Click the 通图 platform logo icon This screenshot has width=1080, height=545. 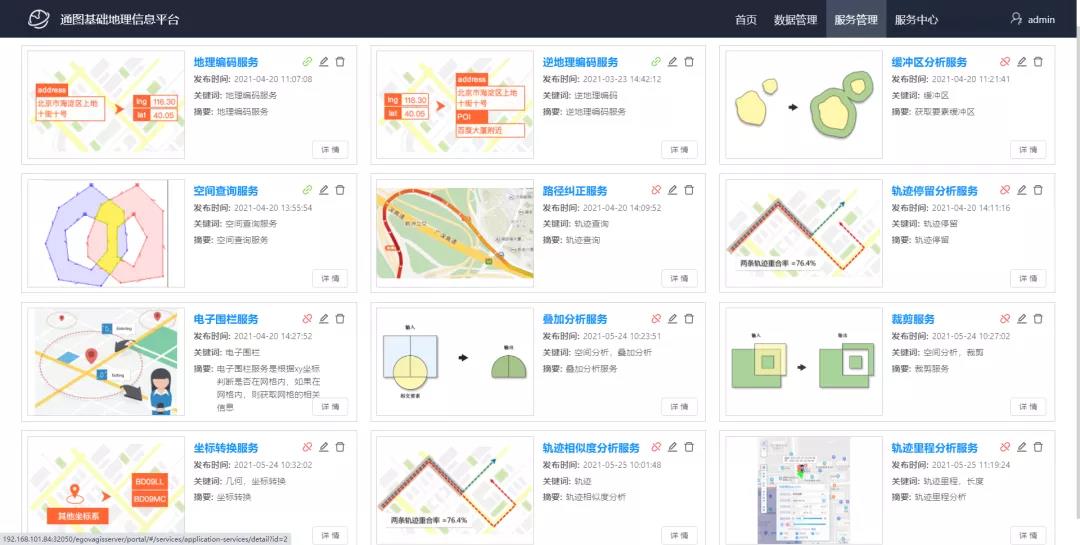tap(38, 19)
